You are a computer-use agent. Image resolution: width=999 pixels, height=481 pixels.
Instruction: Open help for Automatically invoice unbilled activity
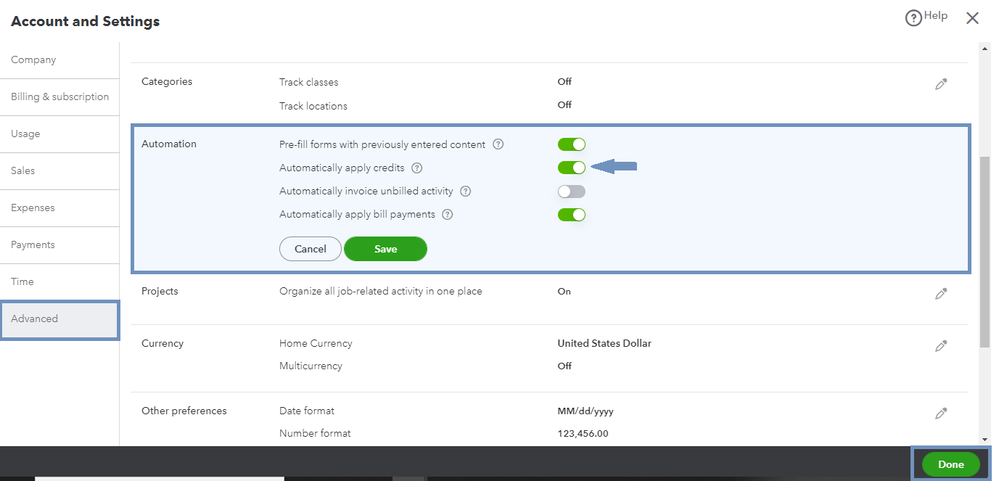[465, 191]
